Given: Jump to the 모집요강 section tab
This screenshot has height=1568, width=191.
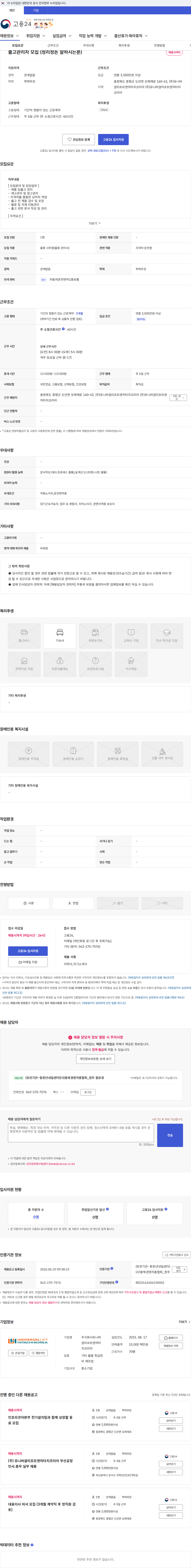Looking at the screenshot, I should click(x=18, y=46).
